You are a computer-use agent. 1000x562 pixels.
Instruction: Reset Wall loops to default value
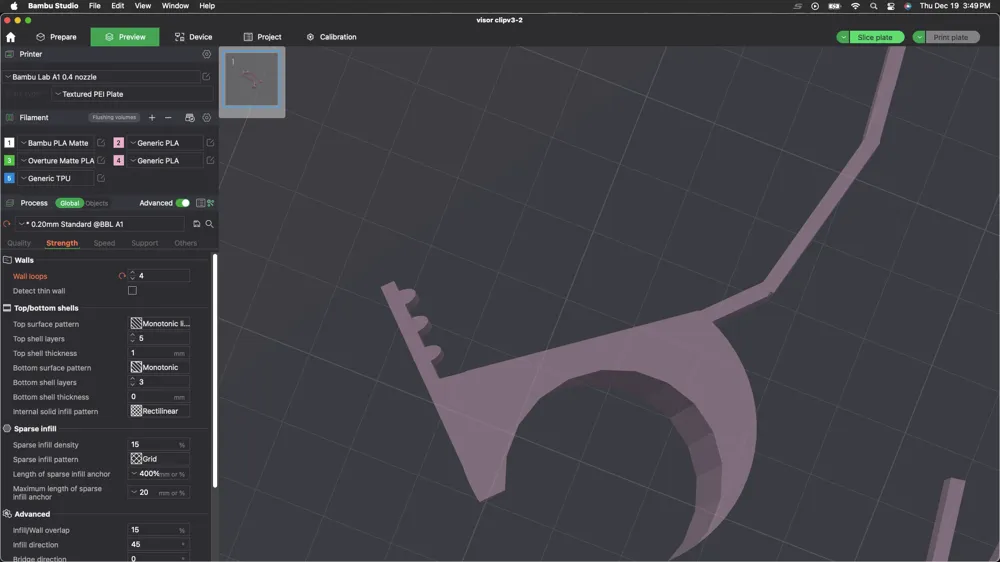[x=122, y=276]
